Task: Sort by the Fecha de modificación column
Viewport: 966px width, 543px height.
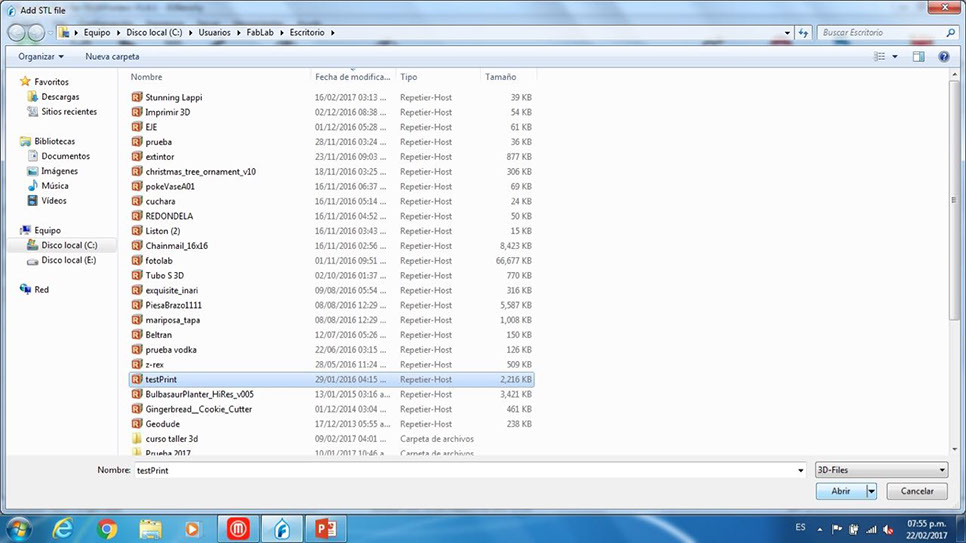Action: click(353, 77)
